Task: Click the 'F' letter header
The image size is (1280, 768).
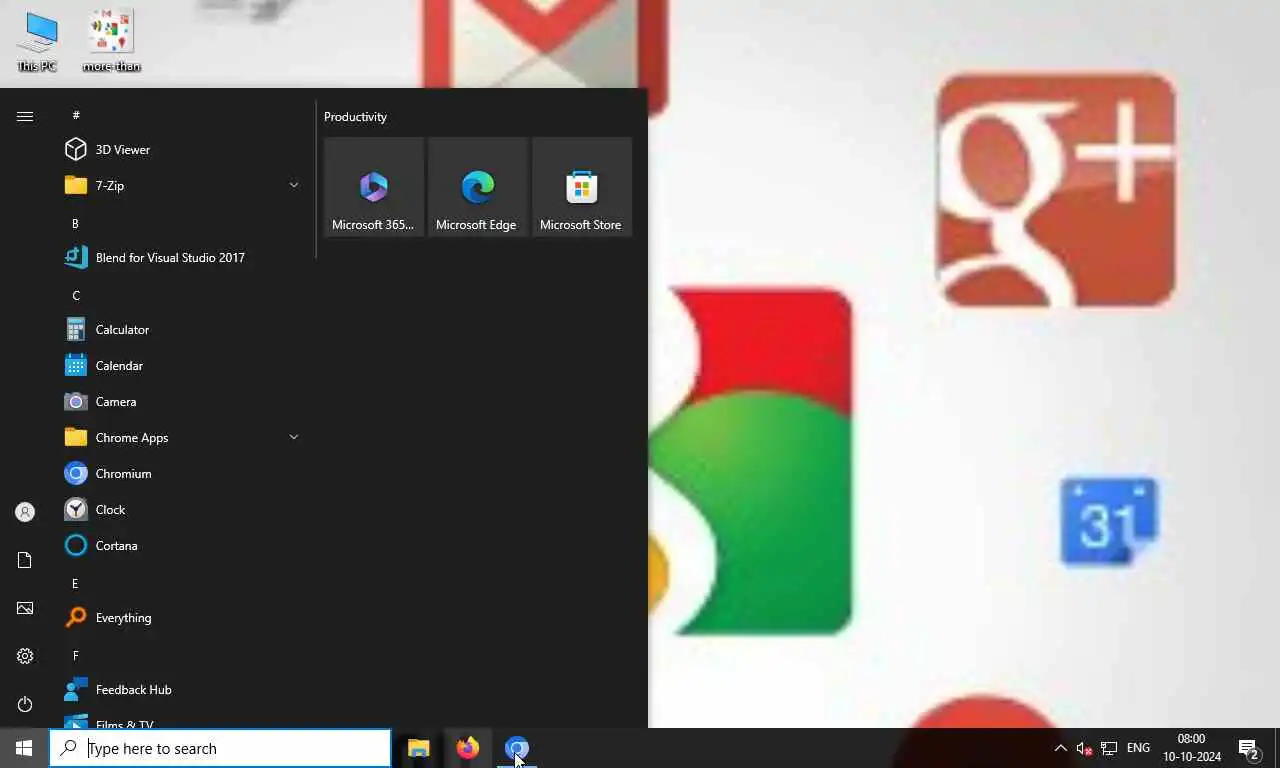Action: coord(75,655)
